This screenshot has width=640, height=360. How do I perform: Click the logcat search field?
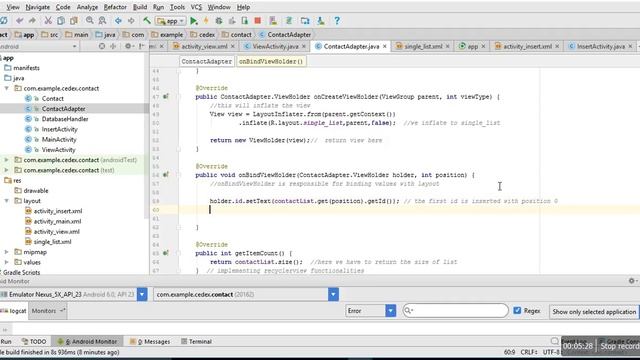tap(456, 311)
